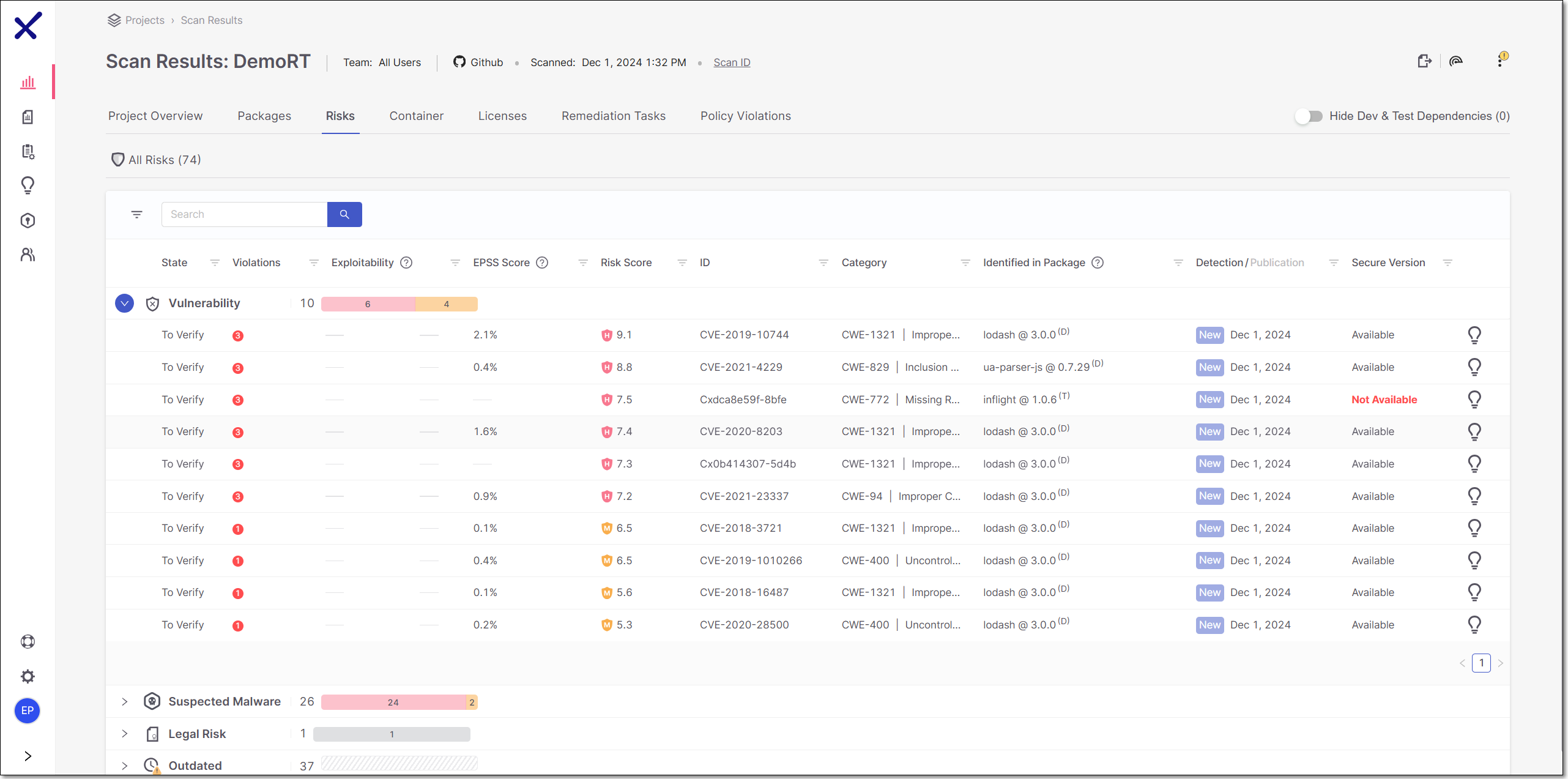Screen dimensions: 1568x779
Task: Click the search magnifier button
Action: 344,214
